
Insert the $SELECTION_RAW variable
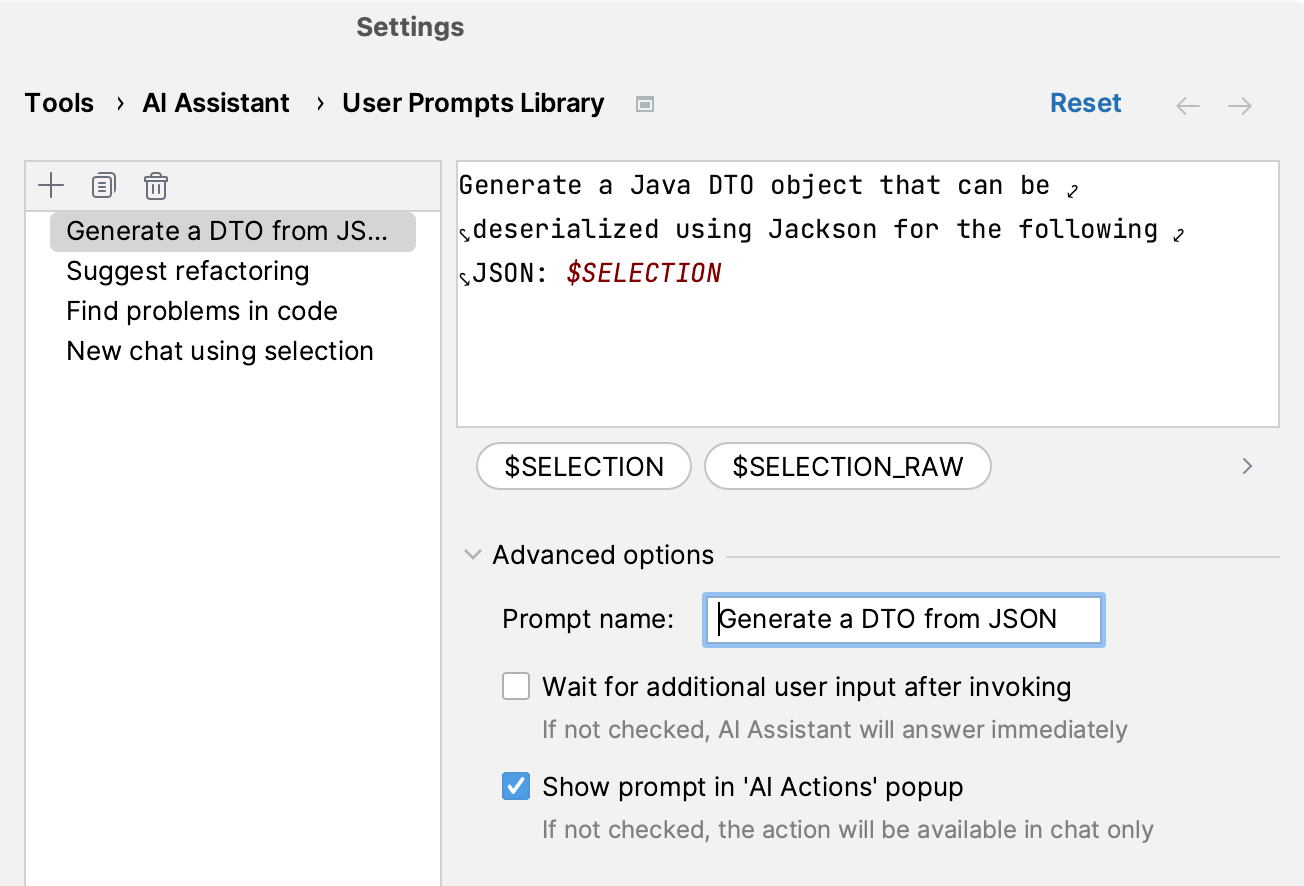click(847, 467)
